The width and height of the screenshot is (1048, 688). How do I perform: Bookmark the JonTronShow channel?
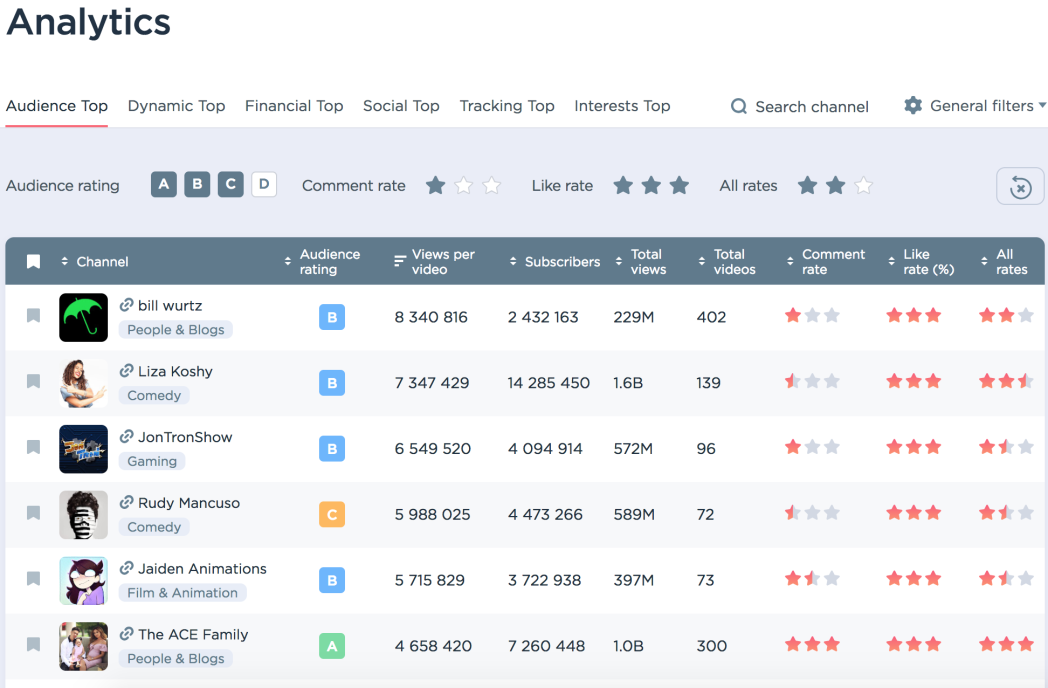tap(33, 447)
